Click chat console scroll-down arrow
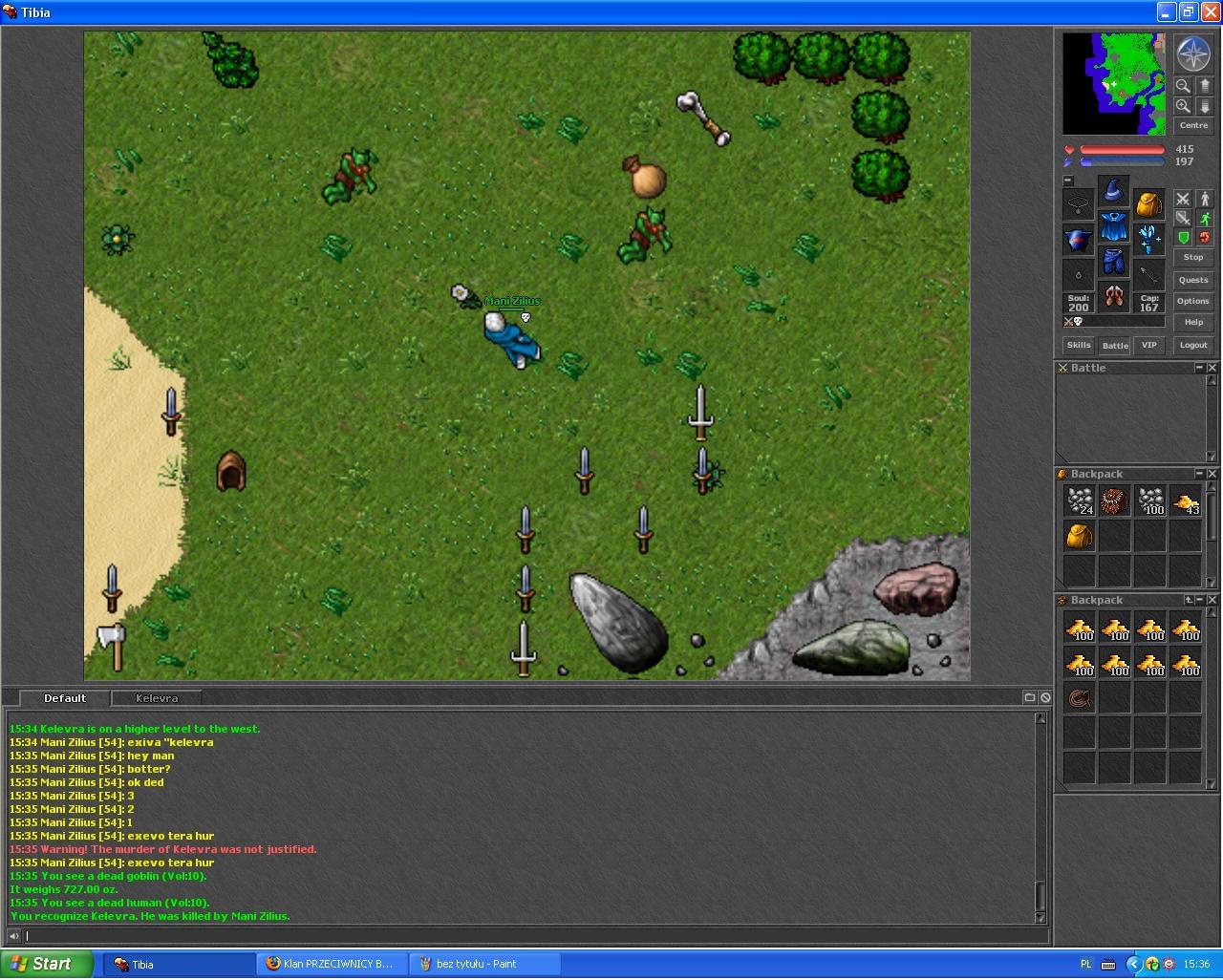 coord(1041,918)
